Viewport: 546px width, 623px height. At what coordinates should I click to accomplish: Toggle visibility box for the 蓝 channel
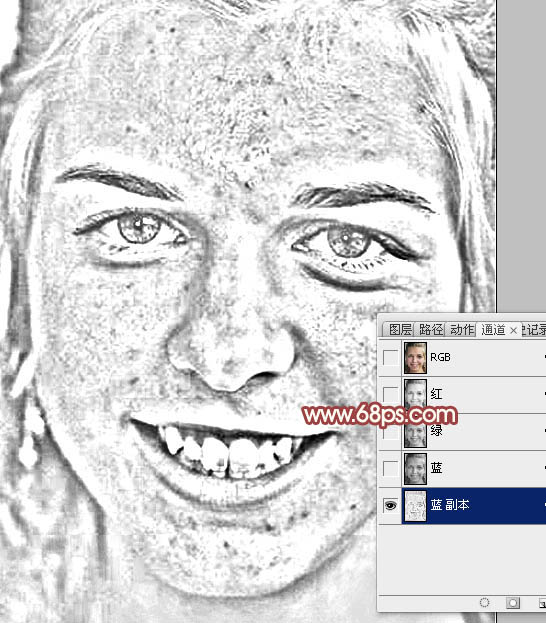390,468
